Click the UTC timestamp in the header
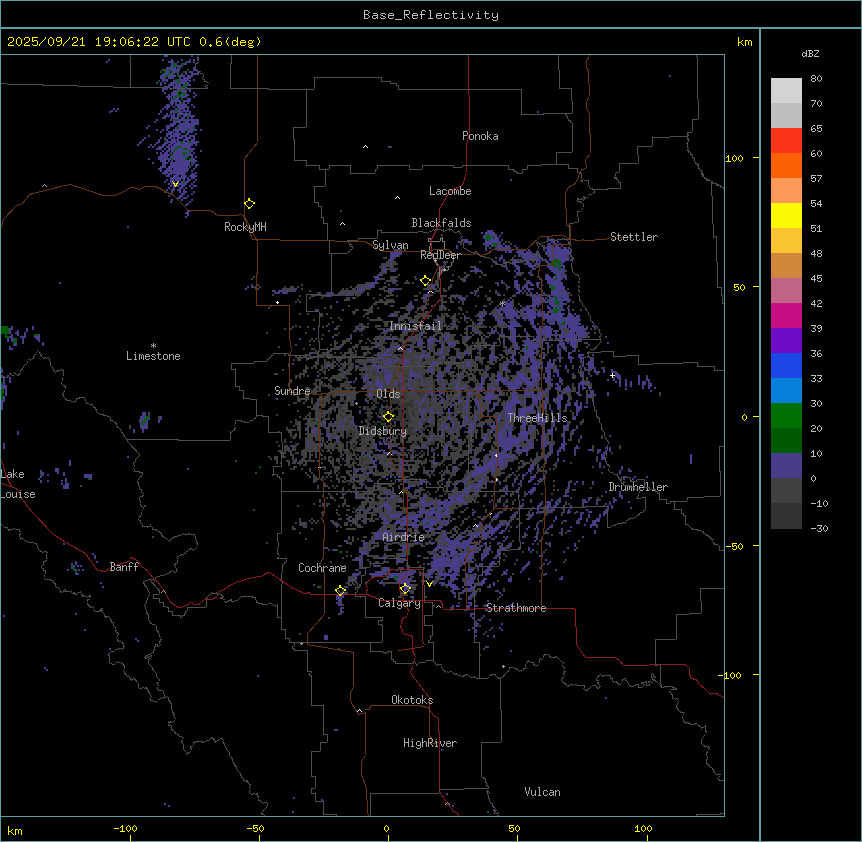The height and width of the screenshot is (842, 862). [x=134, y=42]
